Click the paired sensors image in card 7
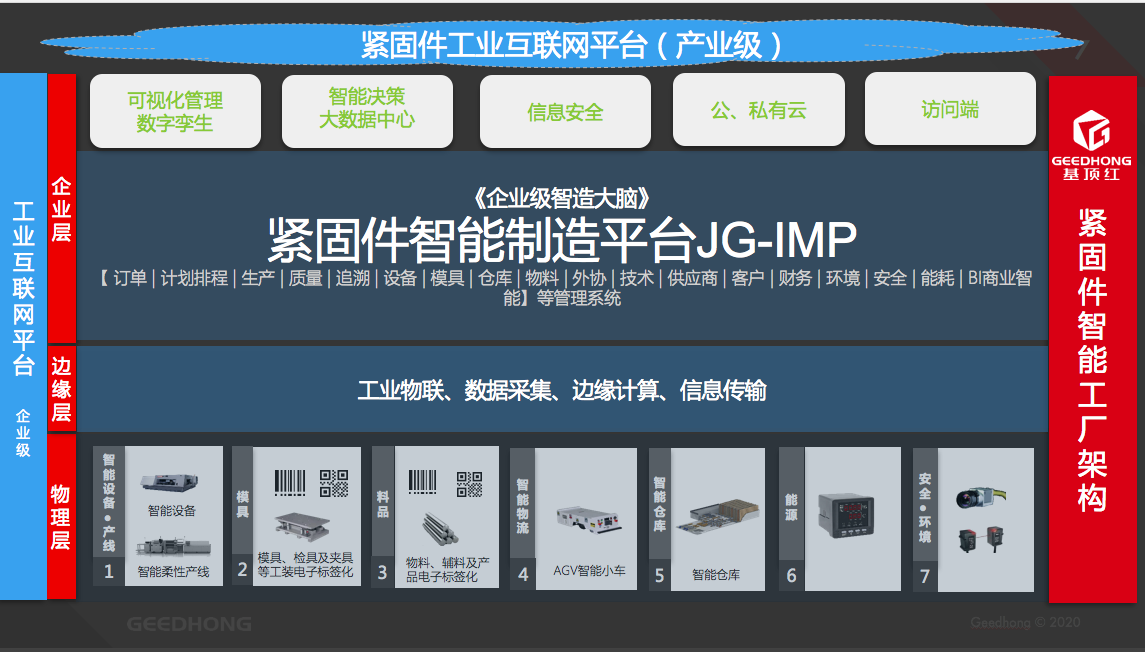This screenshot has width=1145, height=652. [981, 539]
